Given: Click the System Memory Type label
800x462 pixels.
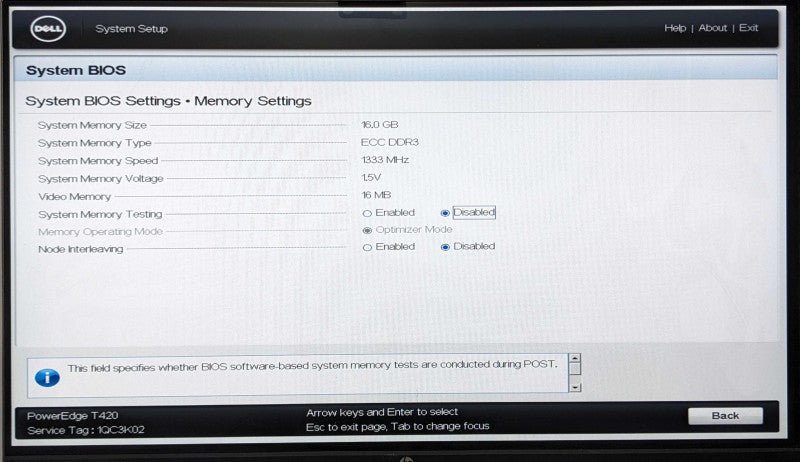Looking at the screenshot, I should click(x=94, y=143).
